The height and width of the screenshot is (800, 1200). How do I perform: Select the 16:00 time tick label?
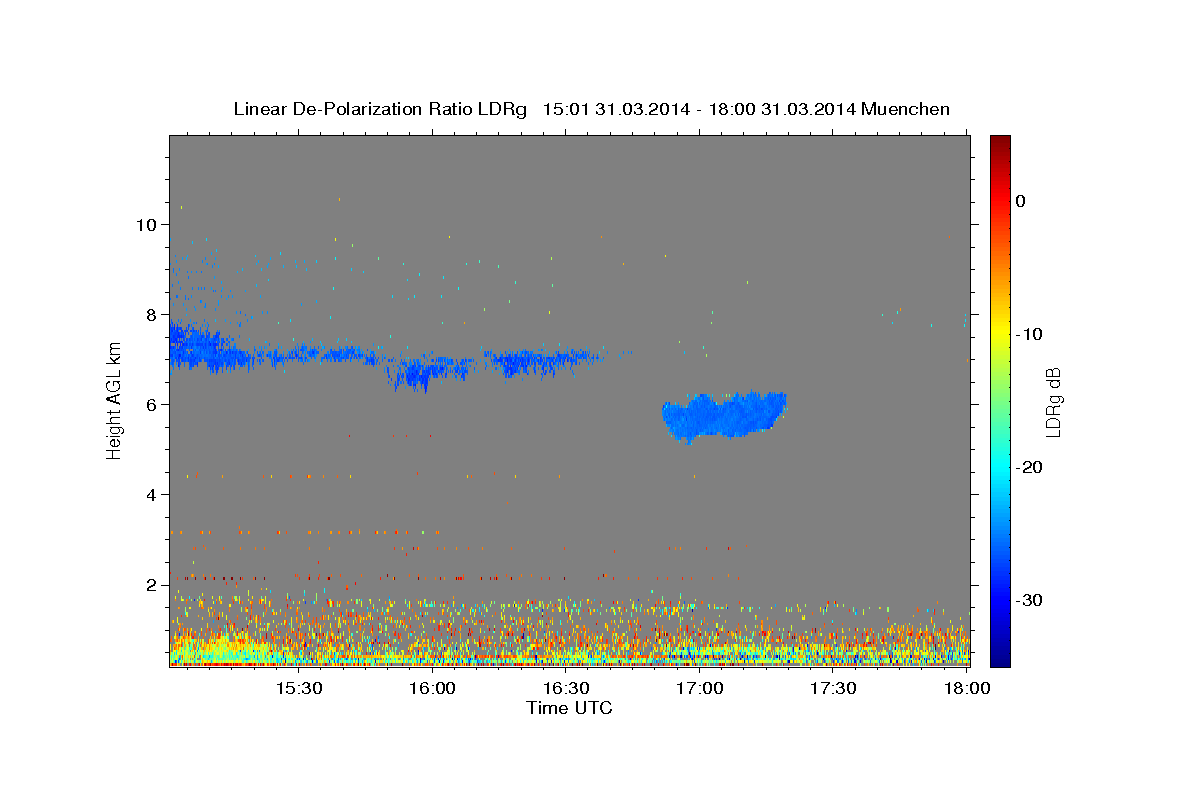click(x=432, y=689)
